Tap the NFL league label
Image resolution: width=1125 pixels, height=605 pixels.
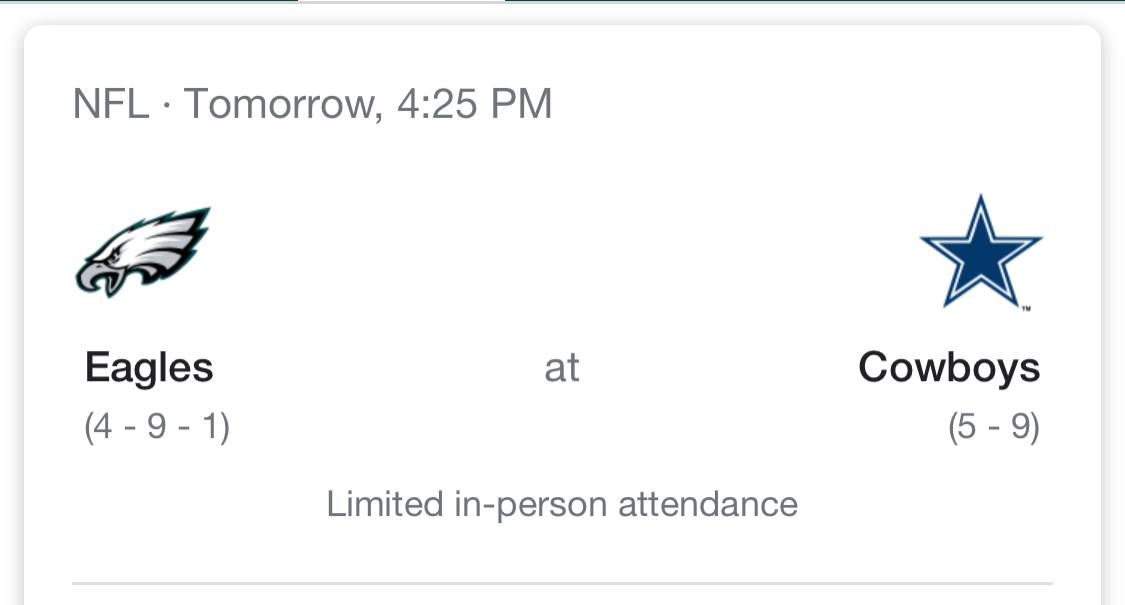111,103
